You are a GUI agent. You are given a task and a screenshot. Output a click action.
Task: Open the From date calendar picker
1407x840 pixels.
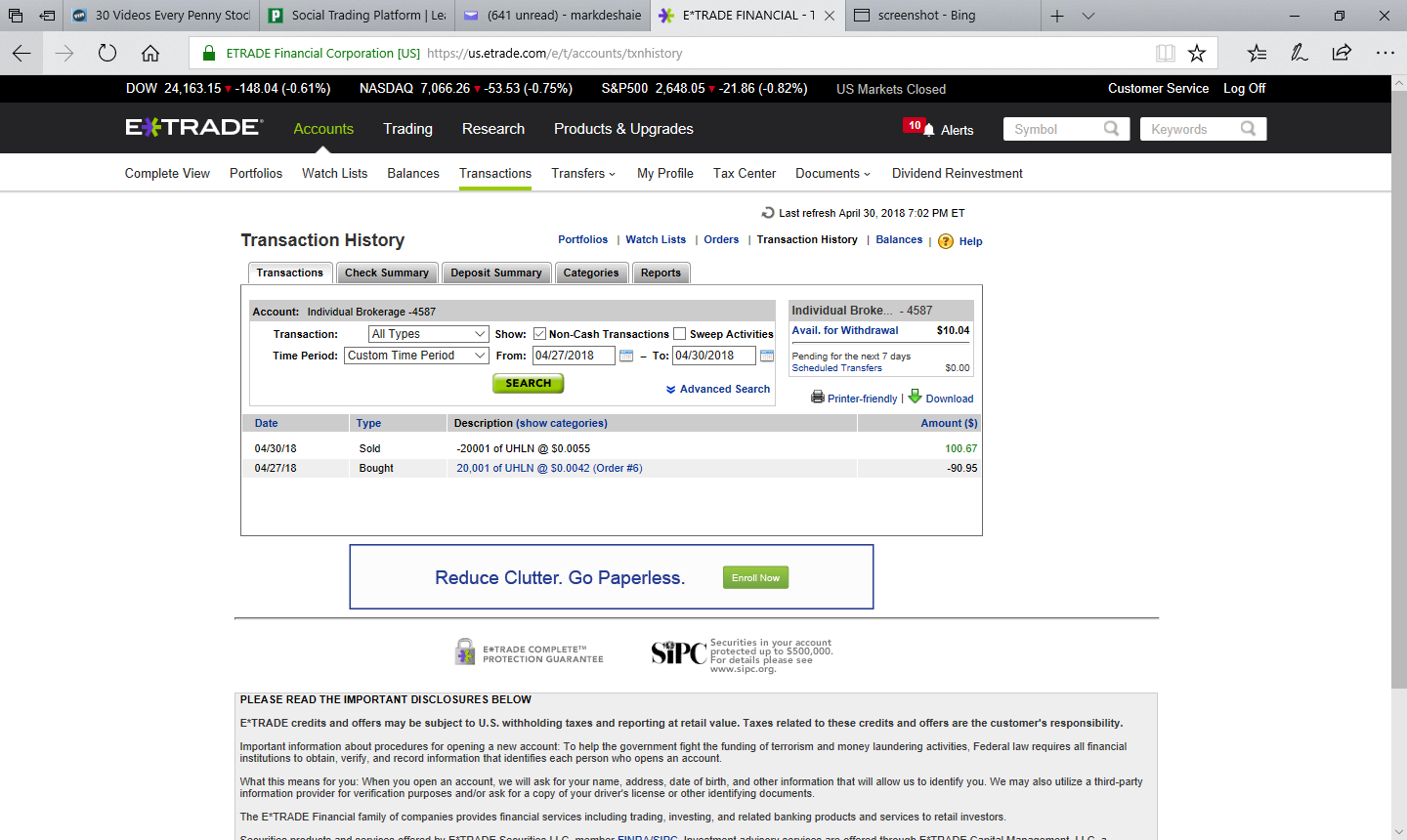tap(626, 356)
